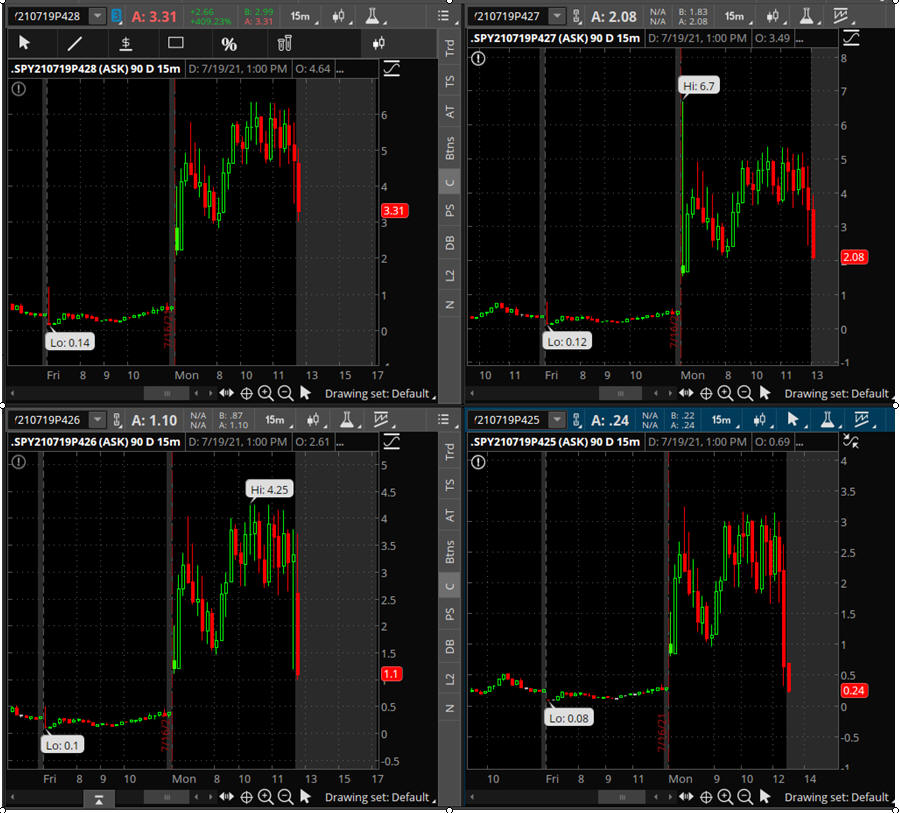Open 15m timeframe menu on P428 chart
The width and height of the screenshot is (900, 813).
click(302, 16)
